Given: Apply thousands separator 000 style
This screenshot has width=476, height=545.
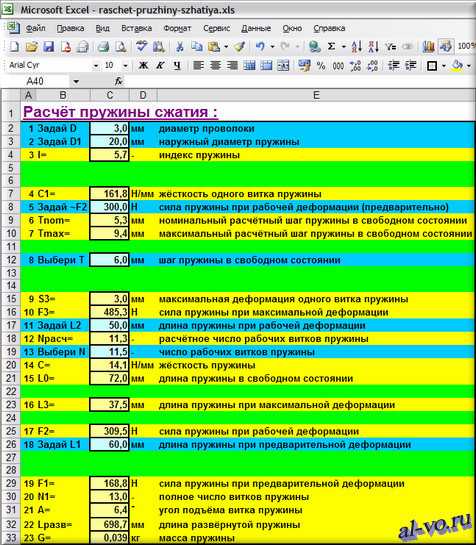Looking at the screenshot, I should [338, 65].
